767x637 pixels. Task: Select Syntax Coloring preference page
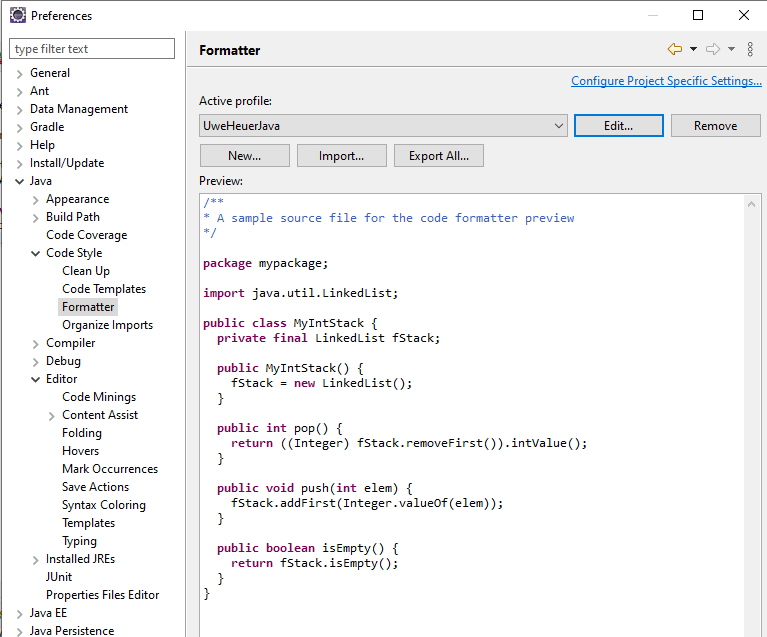click(103, 505)
